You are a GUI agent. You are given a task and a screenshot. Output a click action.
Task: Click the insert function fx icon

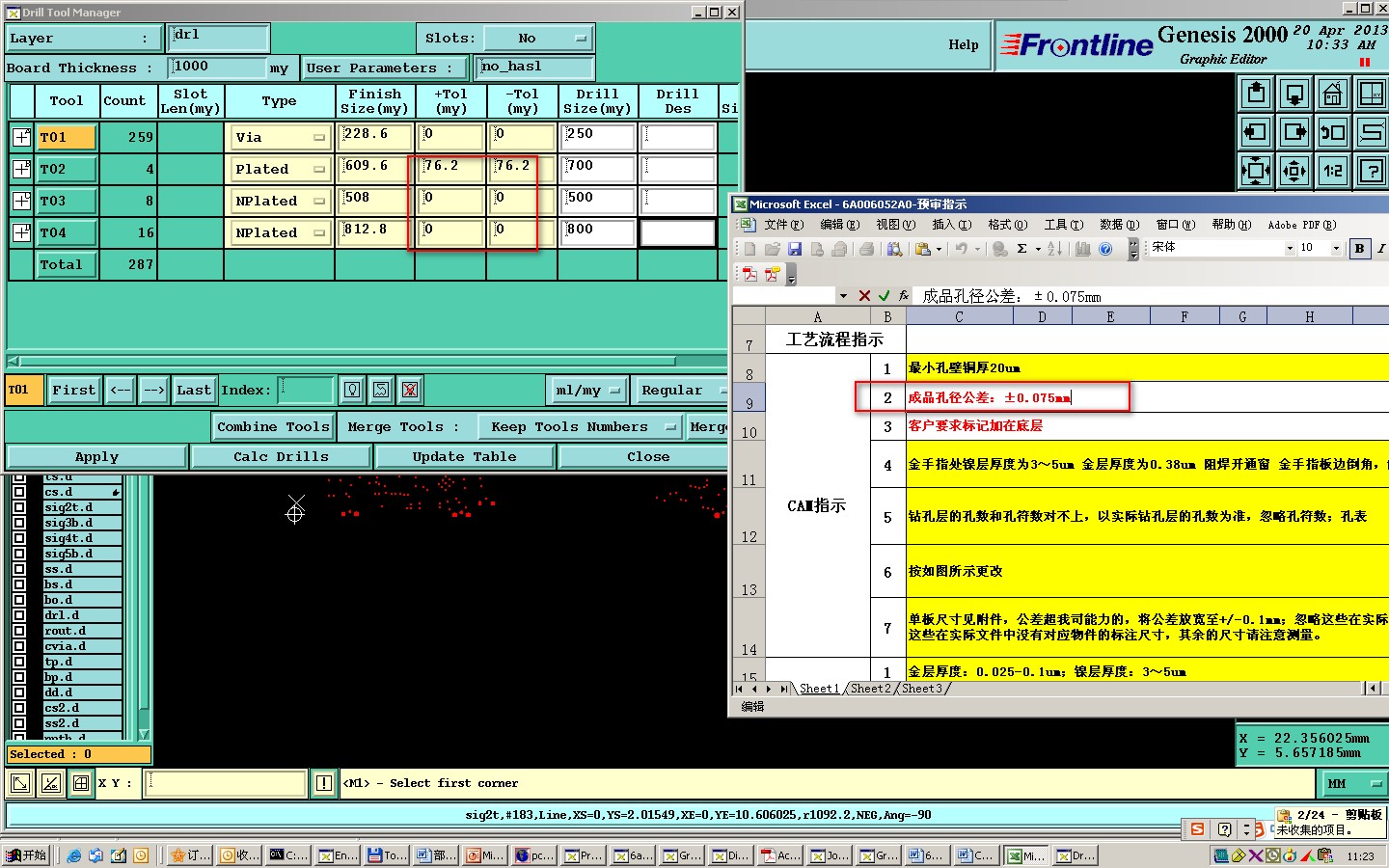pyautogui.click(x=904, y=296)
